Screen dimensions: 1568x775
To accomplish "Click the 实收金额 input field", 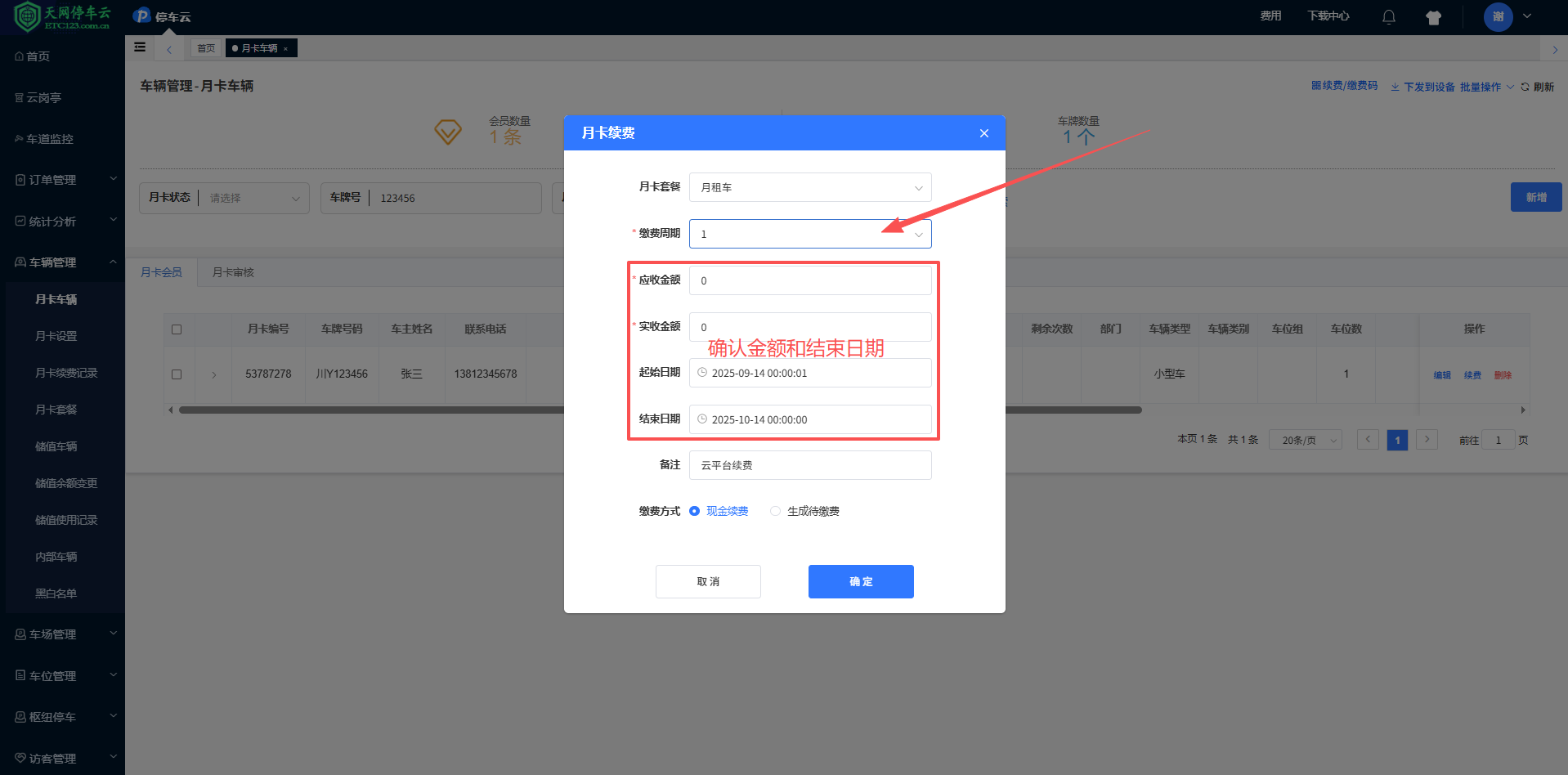I will (810, 327).
